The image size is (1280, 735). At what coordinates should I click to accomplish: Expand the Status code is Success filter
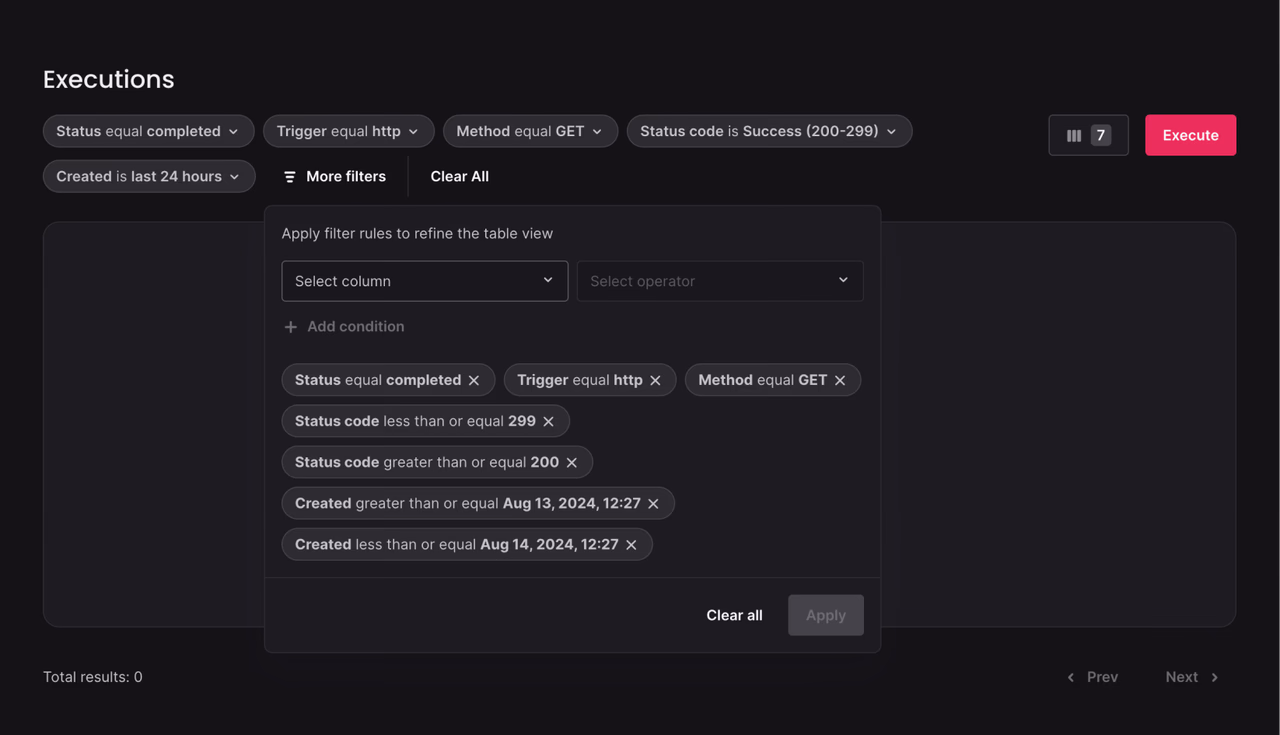[769, 131]
